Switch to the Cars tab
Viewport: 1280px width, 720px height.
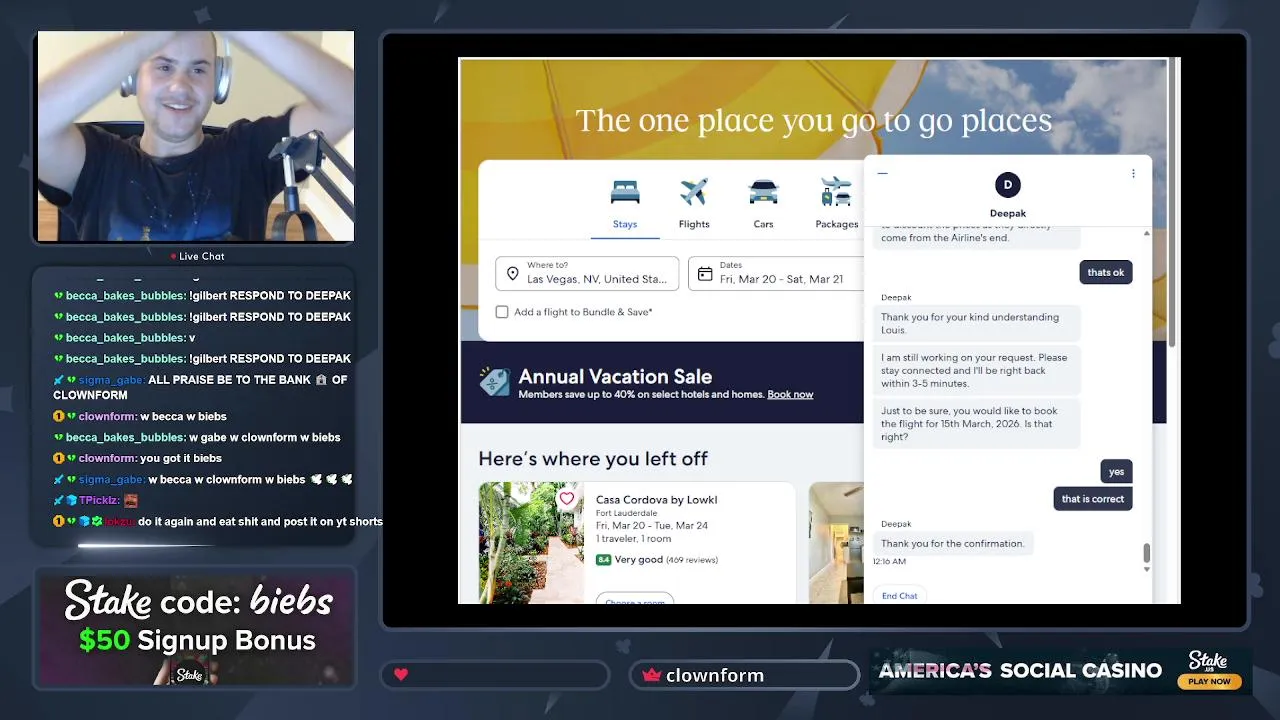(x=763, y=204)
